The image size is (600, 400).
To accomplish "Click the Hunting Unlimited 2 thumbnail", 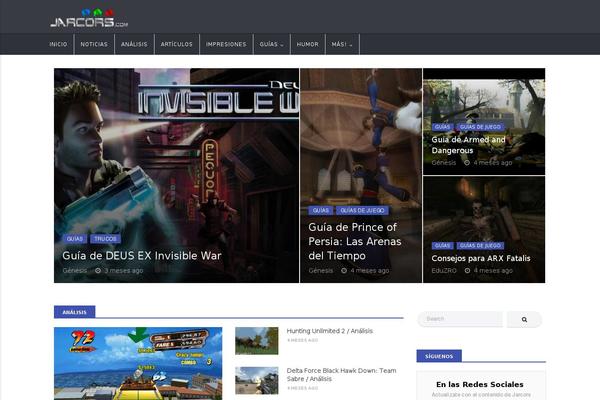I will [257, 341].
